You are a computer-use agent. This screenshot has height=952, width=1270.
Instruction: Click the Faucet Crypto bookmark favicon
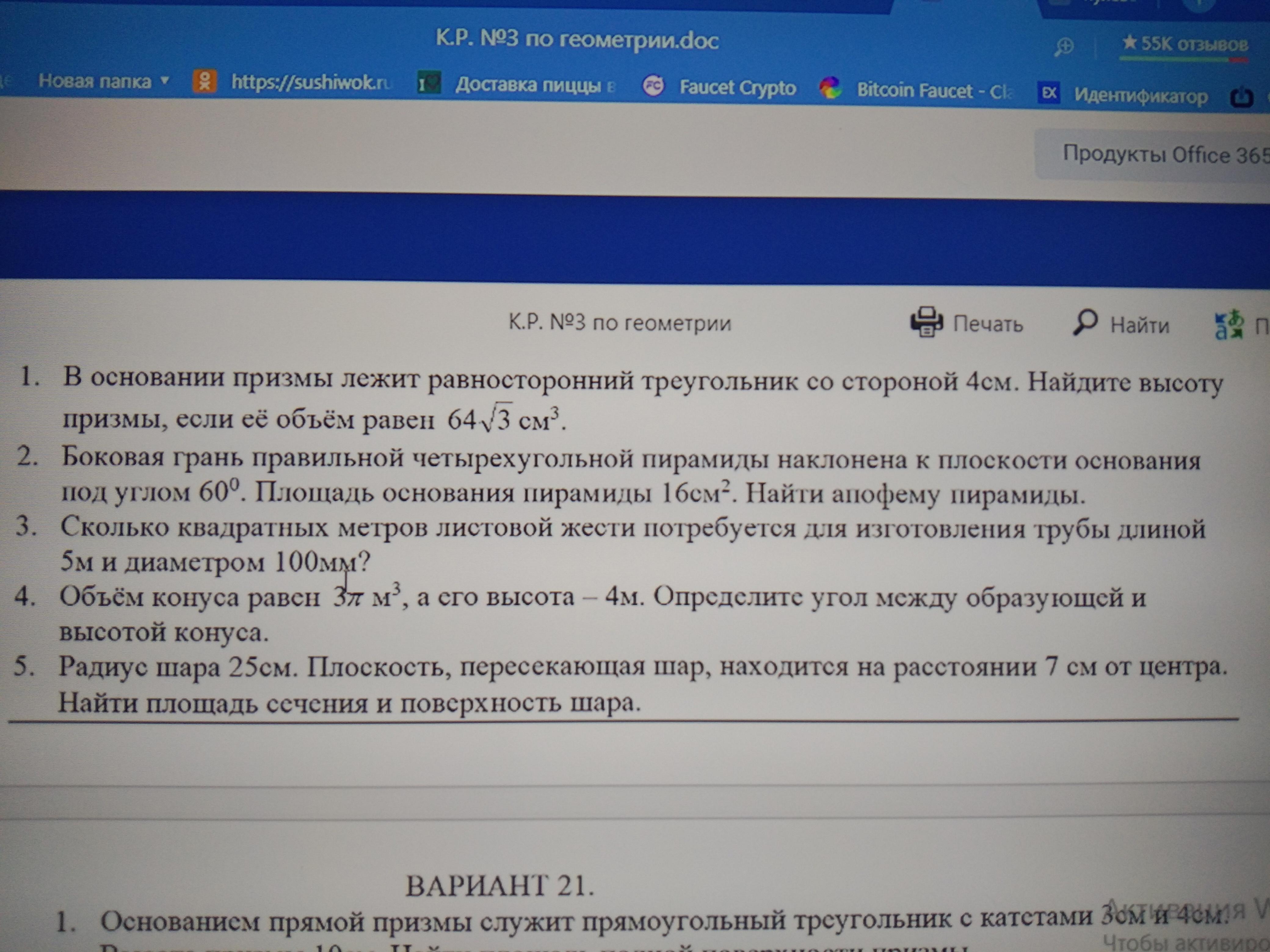click(x=653, y=86)
